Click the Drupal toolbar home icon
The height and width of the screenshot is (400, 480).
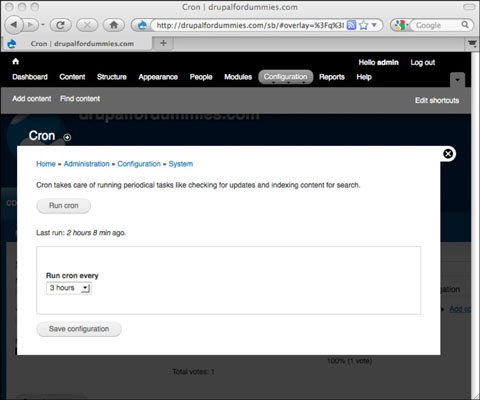click(15, 62)
